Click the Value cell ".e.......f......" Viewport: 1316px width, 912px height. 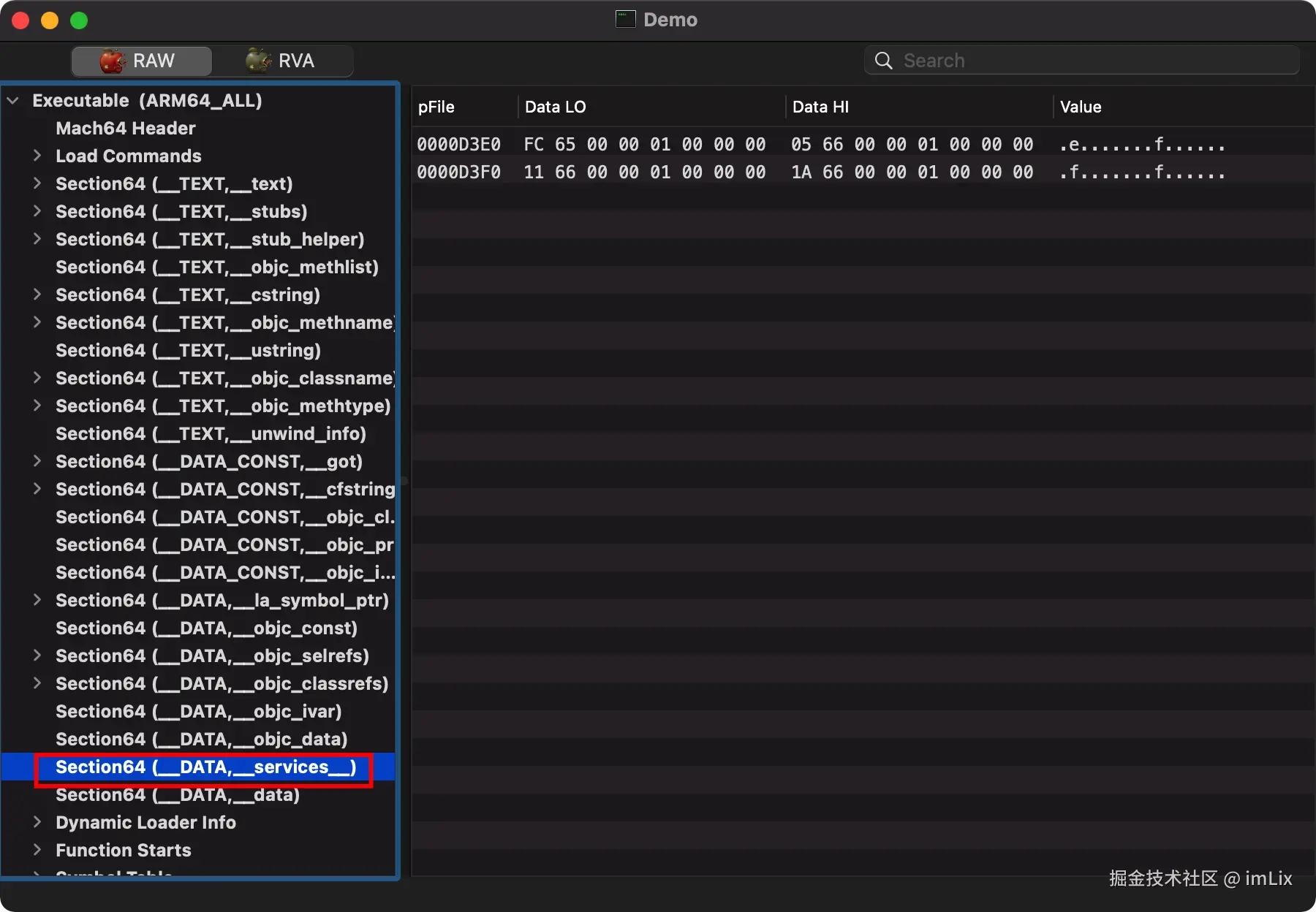tap(1143, 145)
